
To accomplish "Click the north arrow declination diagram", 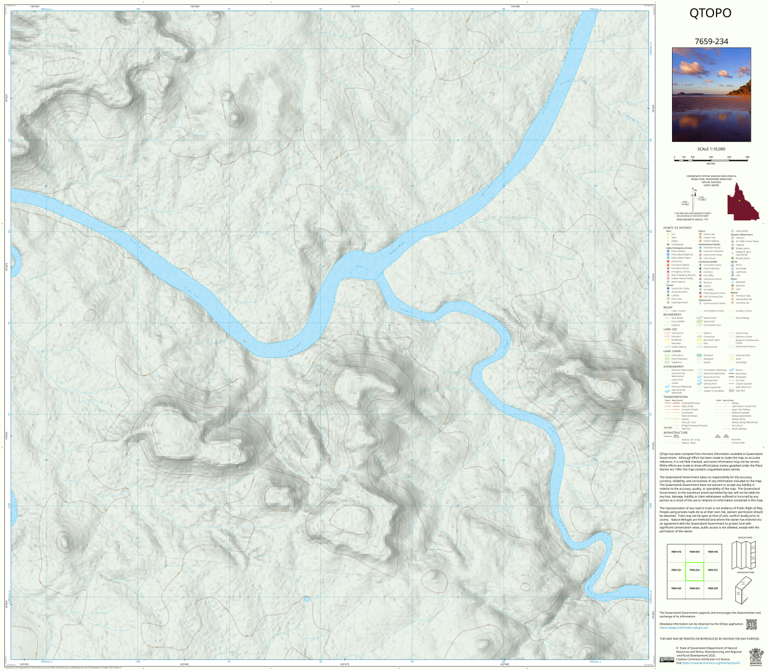I will pyautogui.click(x=694, y=199).
